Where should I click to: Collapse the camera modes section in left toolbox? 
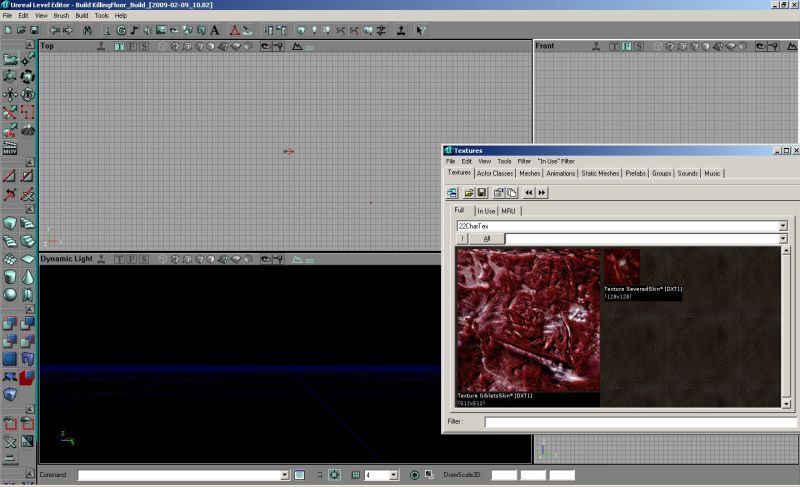tap(30, 45)
